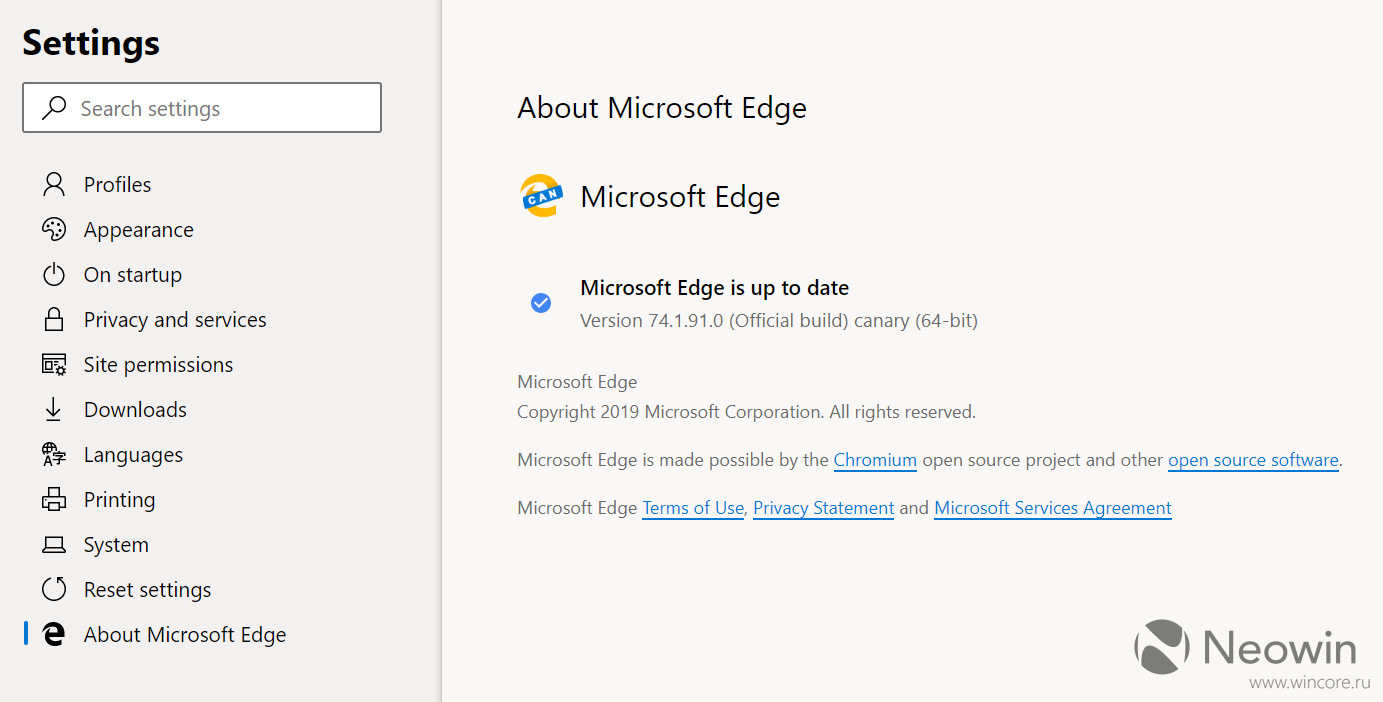
Task: Go to Downloads settings
Action: [135, 409]
